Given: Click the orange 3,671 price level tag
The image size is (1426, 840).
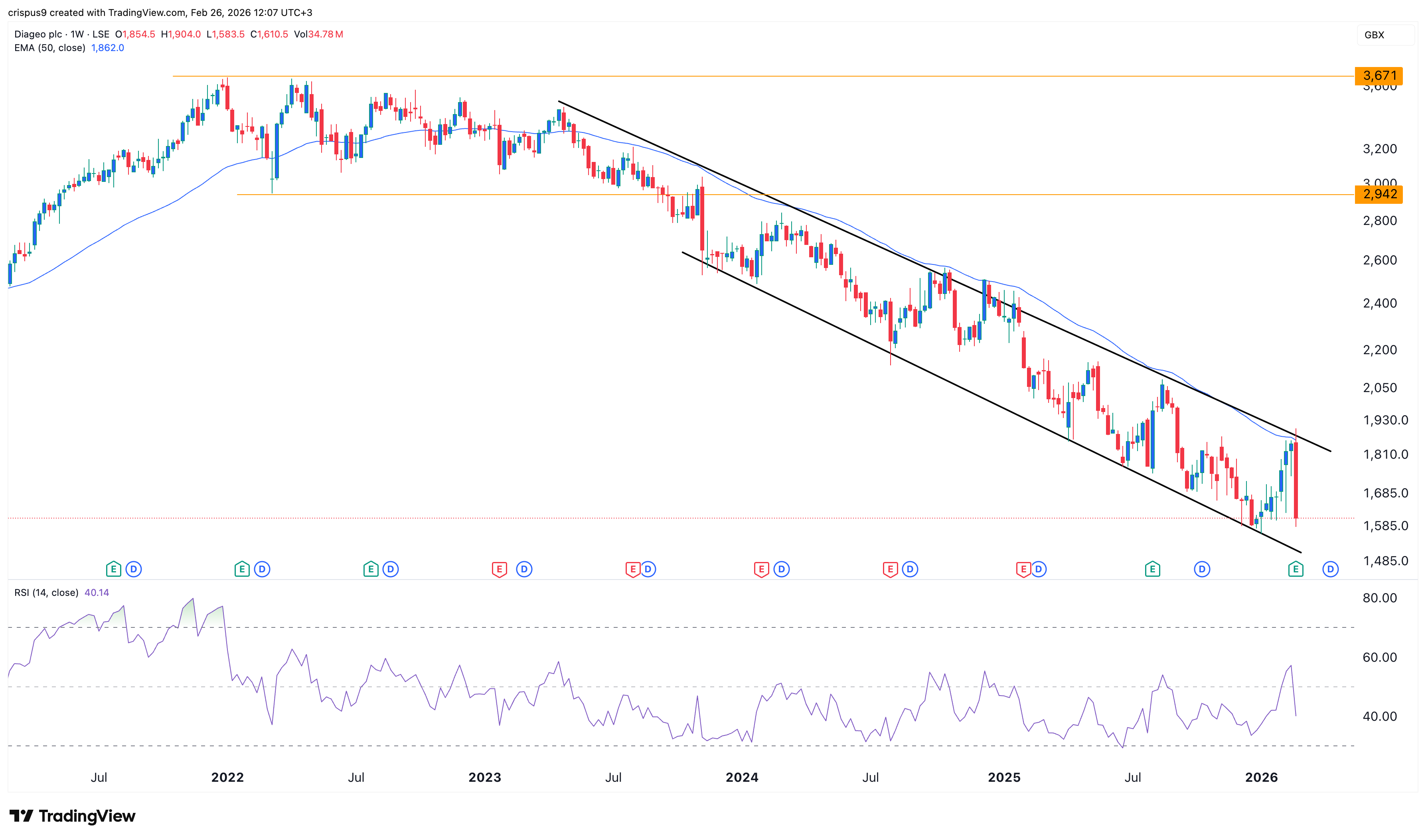Looking at the screenshot, I should (1379, 75).
